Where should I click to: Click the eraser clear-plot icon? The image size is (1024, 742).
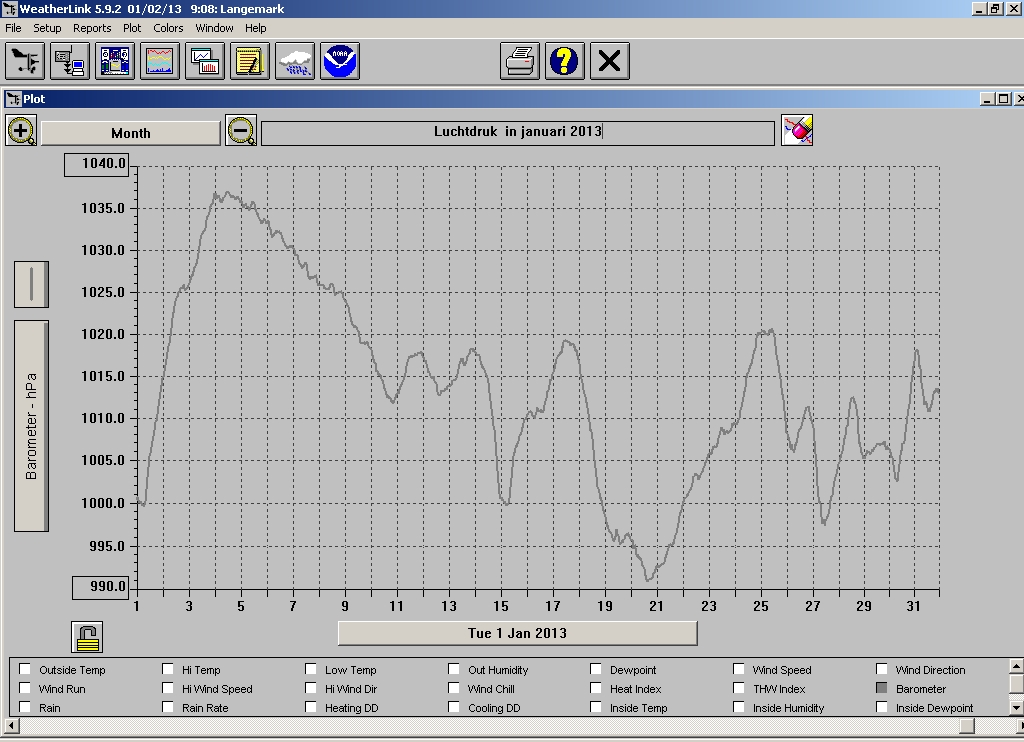pyautogui.click(x=797, y=131)
